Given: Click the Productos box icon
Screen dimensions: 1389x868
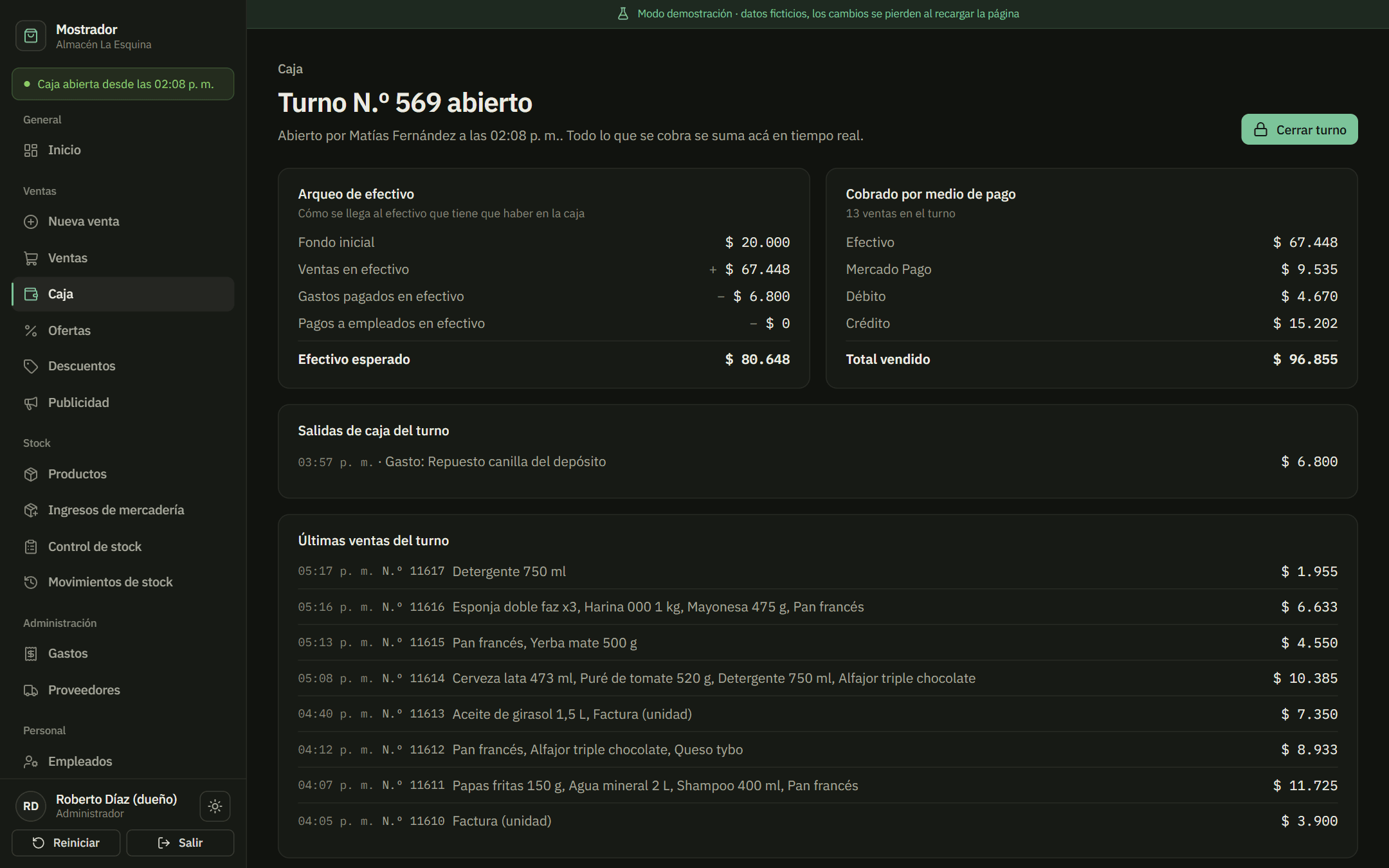Looking at the screenshot, I should [31, 475].
